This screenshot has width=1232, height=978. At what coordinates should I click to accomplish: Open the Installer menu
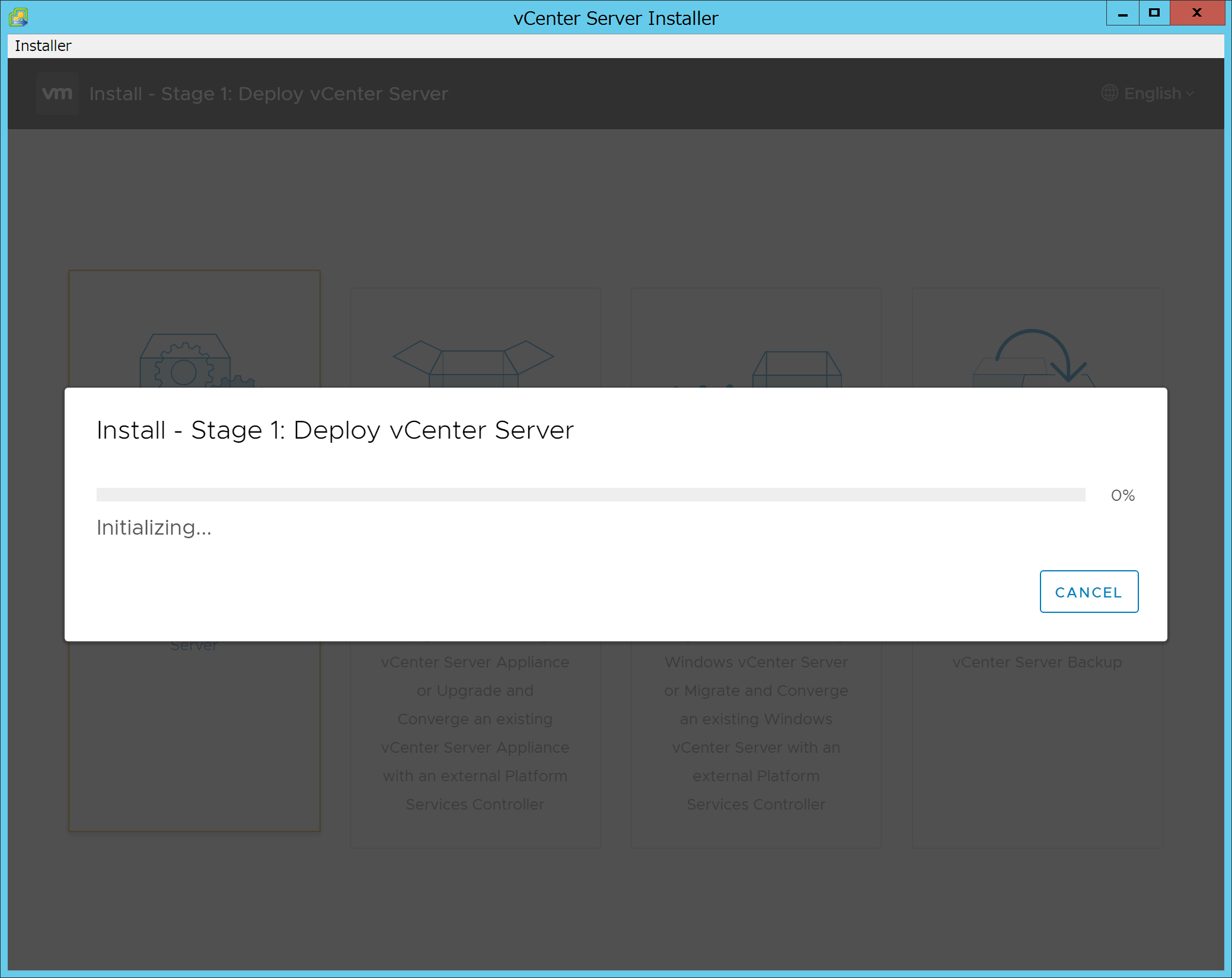point(43,46)
